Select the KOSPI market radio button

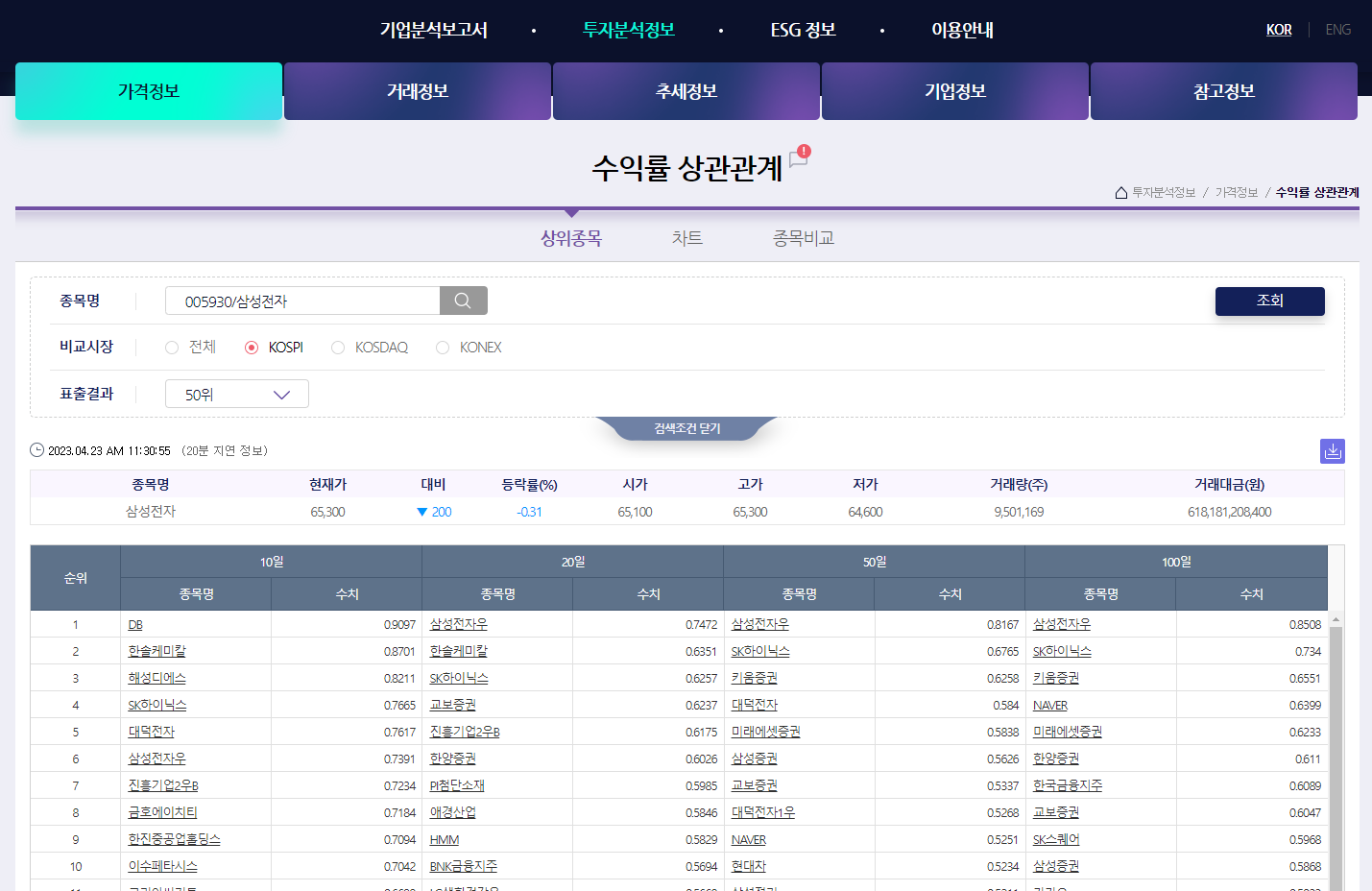pos(252,348)
